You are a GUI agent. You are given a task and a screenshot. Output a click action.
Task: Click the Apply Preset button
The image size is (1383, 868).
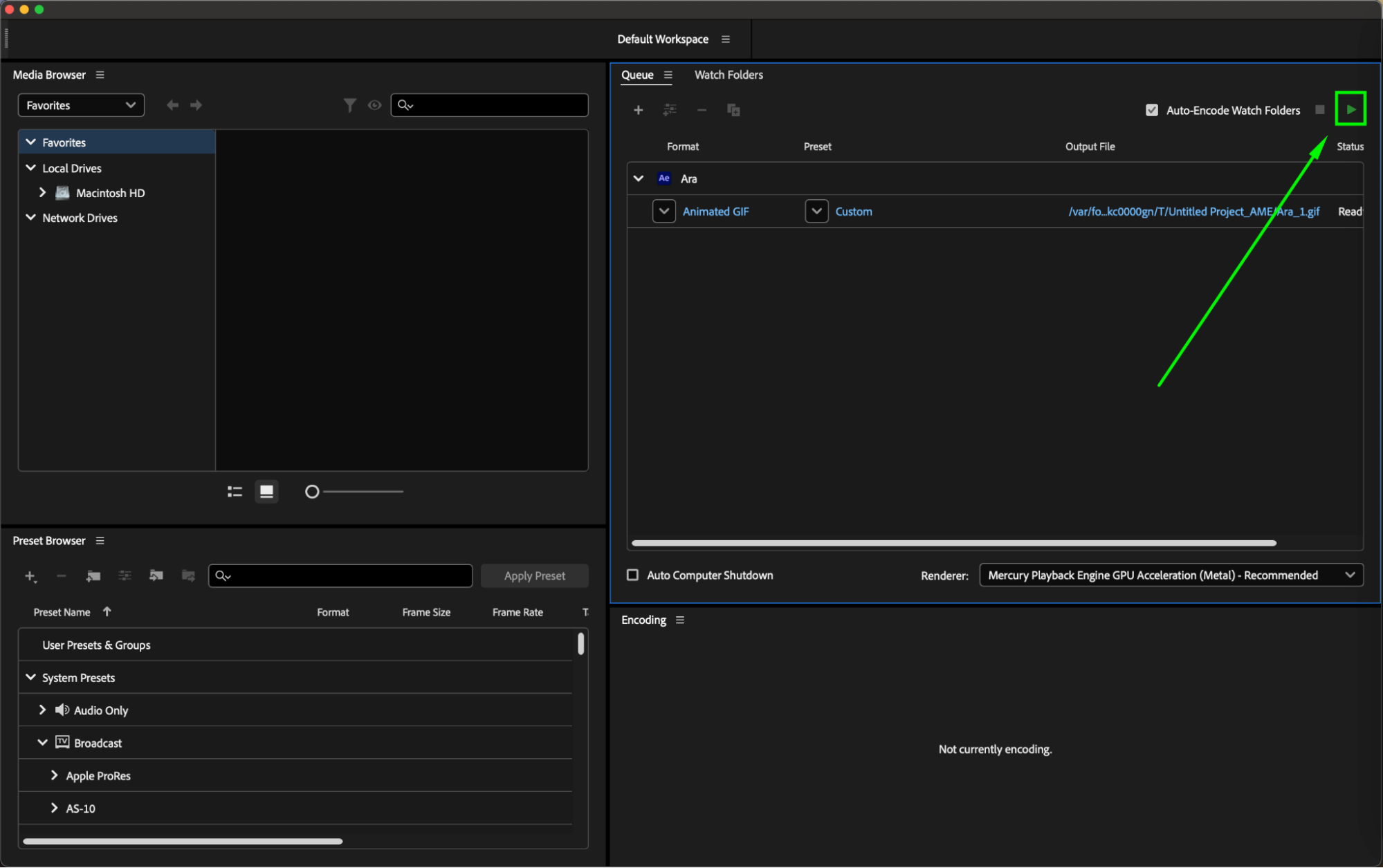click(x=535, y=576)
